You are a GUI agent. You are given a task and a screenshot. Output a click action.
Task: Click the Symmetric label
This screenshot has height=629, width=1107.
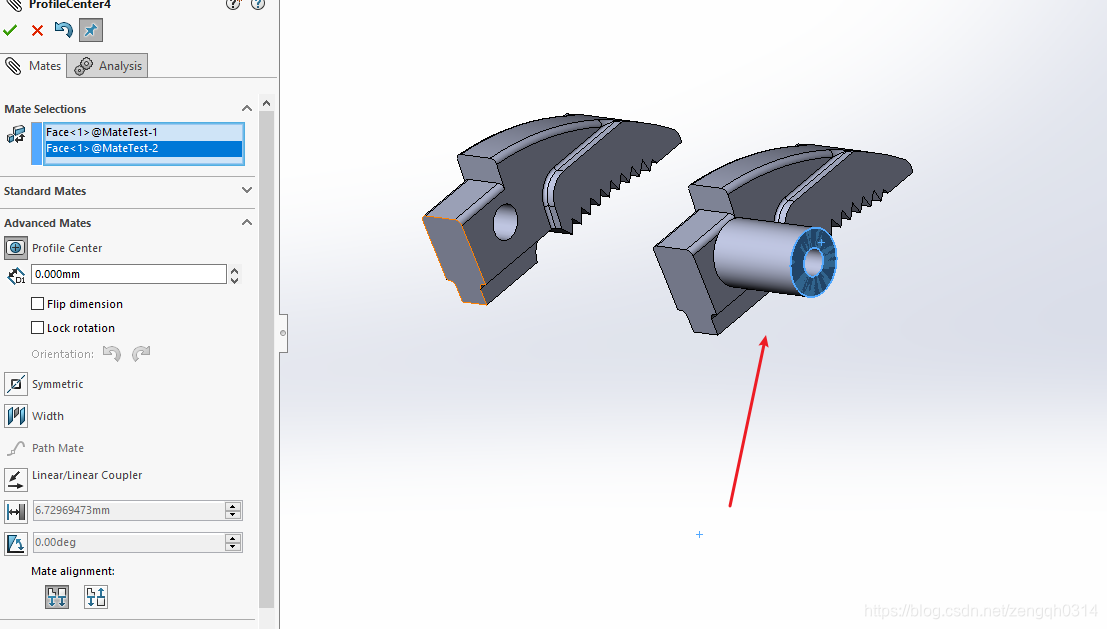point(57,384)
